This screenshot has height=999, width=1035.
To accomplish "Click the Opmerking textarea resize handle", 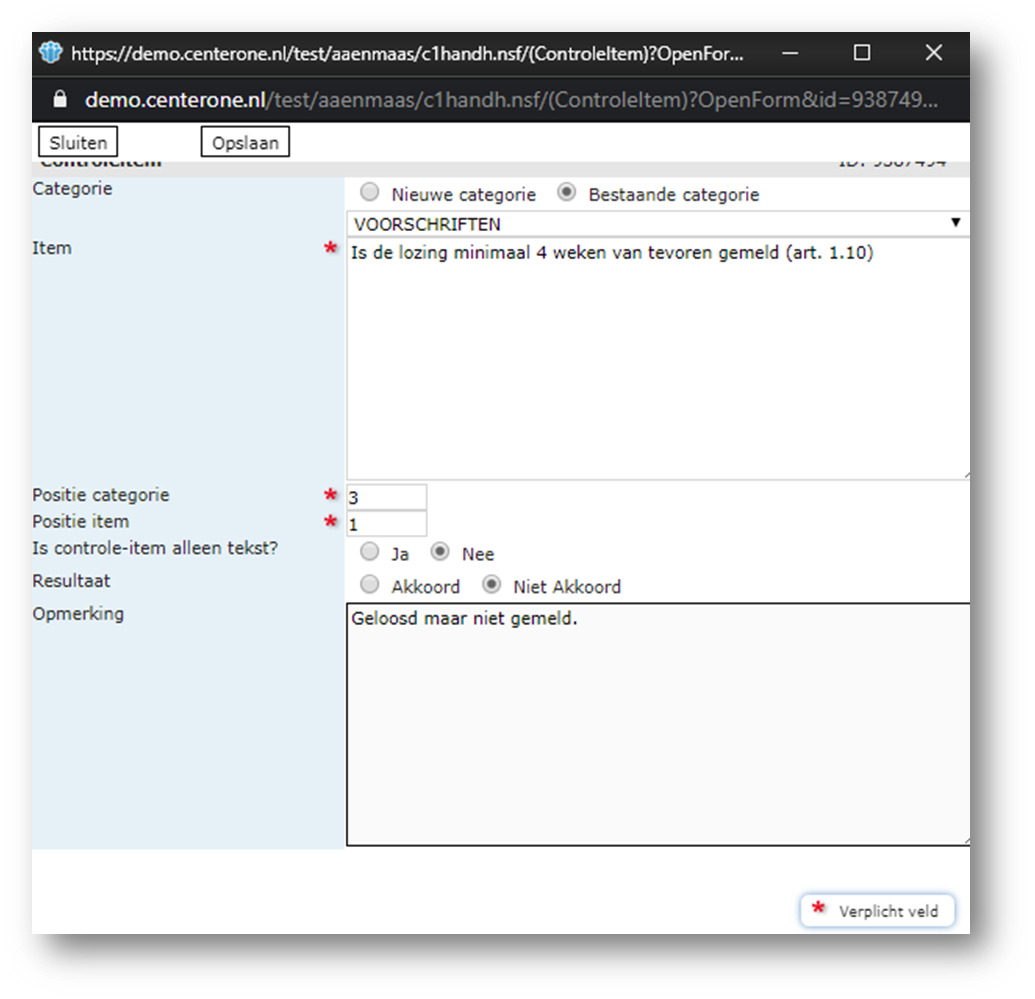I will tap(964, 840).
